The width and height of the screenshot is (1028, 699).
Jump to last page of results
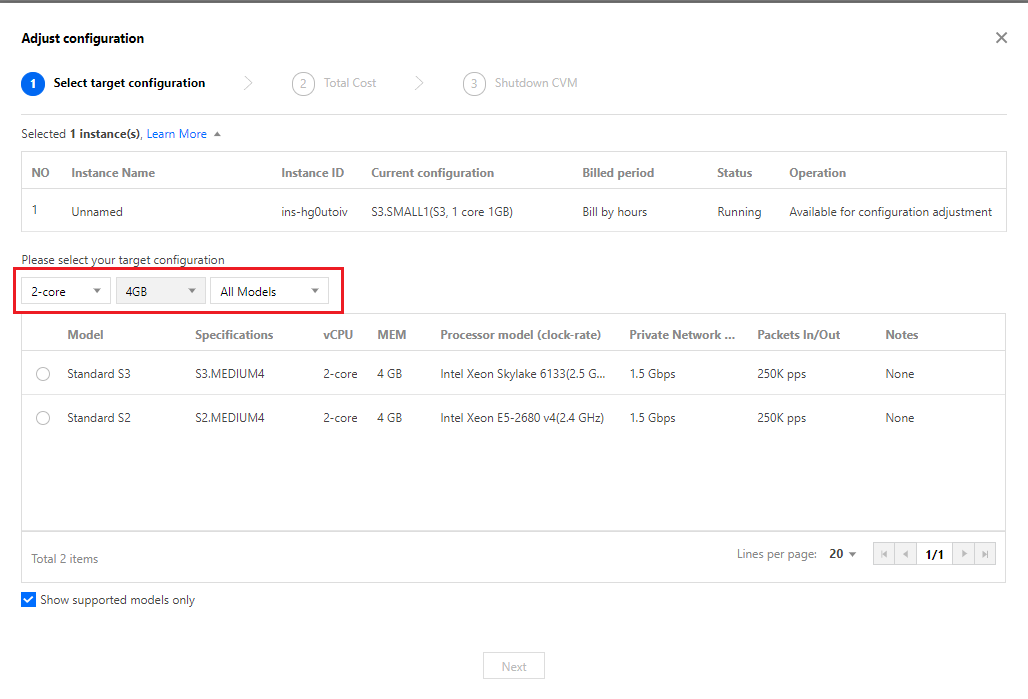pyautogui.click(x=985, y=554)
